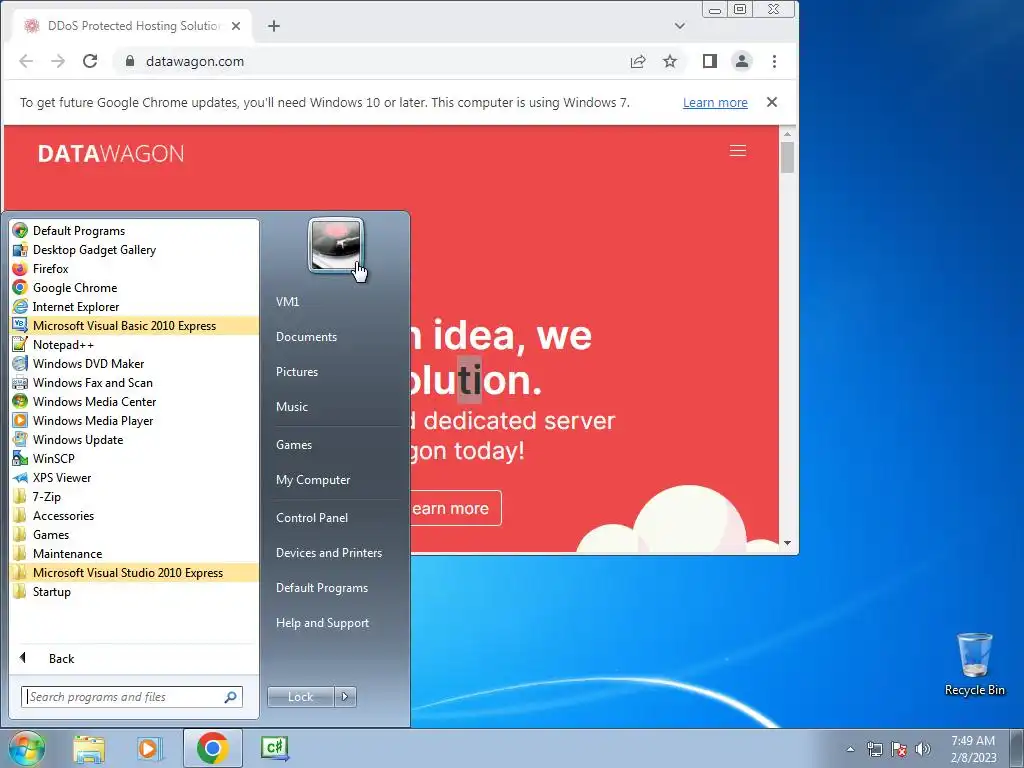Toggle Chrome's side panel

(x=710, y=61)
